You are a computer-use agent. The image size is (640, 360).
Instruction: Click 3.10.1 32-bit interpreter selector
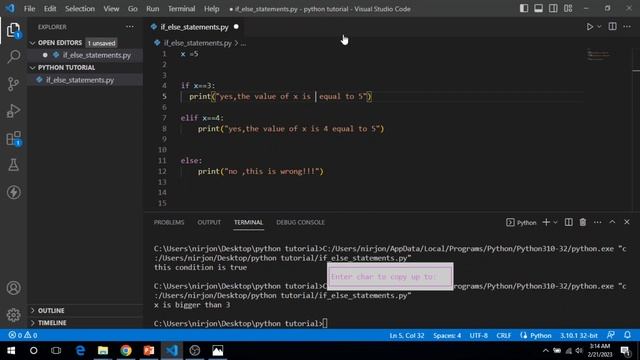pyautogui.click(x=578, y=336)
